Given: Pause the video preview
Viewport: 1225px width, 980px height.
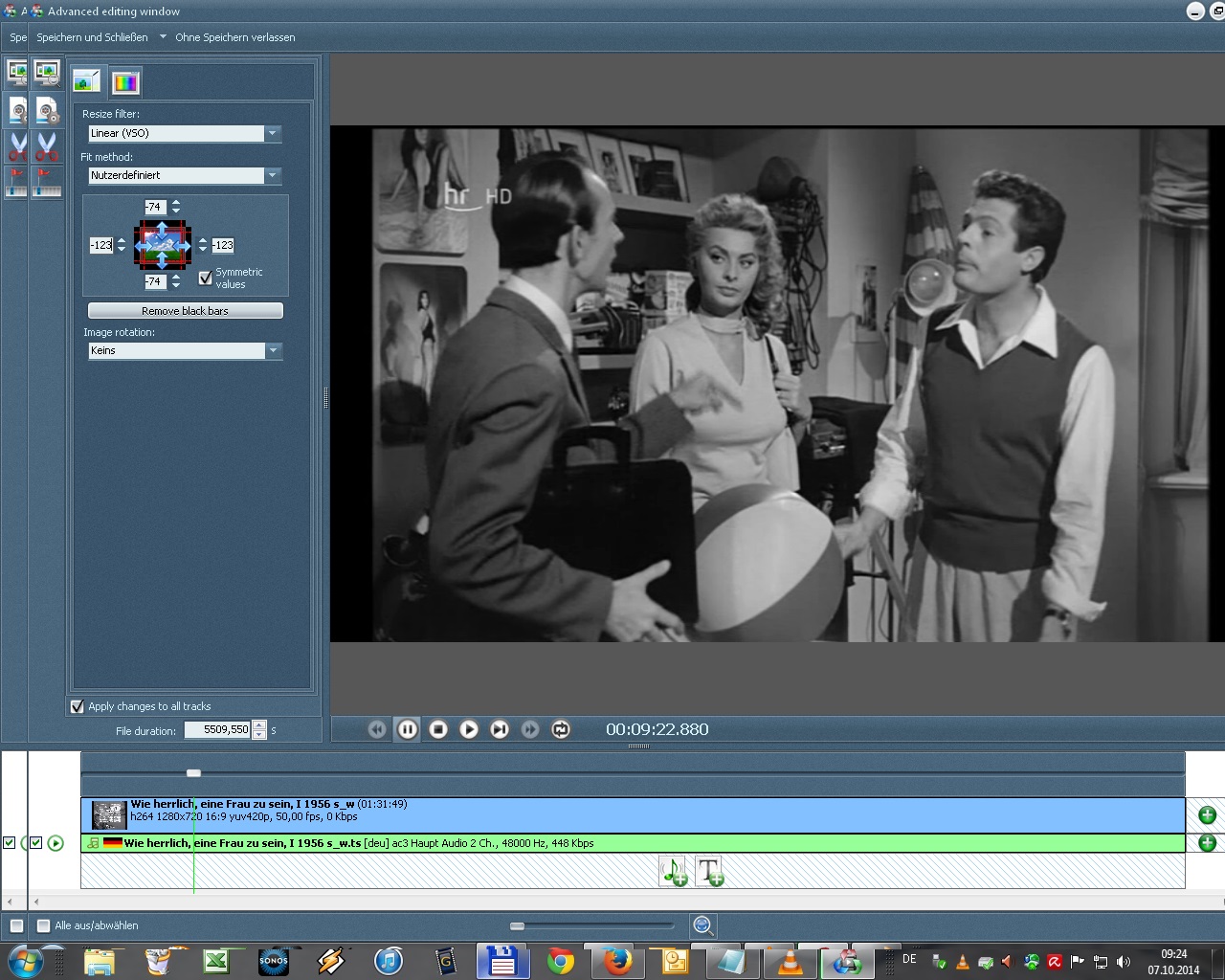Looking at the screenshot, I should click(408, 729).
